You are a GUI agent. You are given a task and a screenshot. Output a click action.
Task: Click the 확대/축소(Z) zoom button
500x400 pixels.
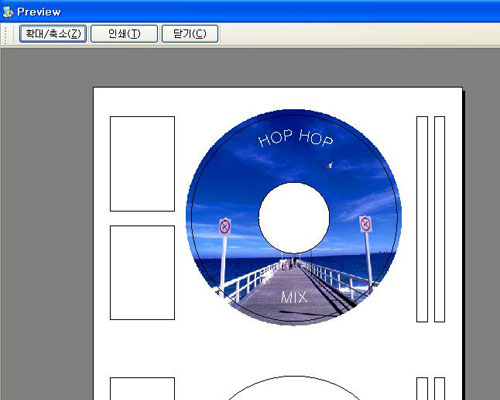[x=53, y=34]
